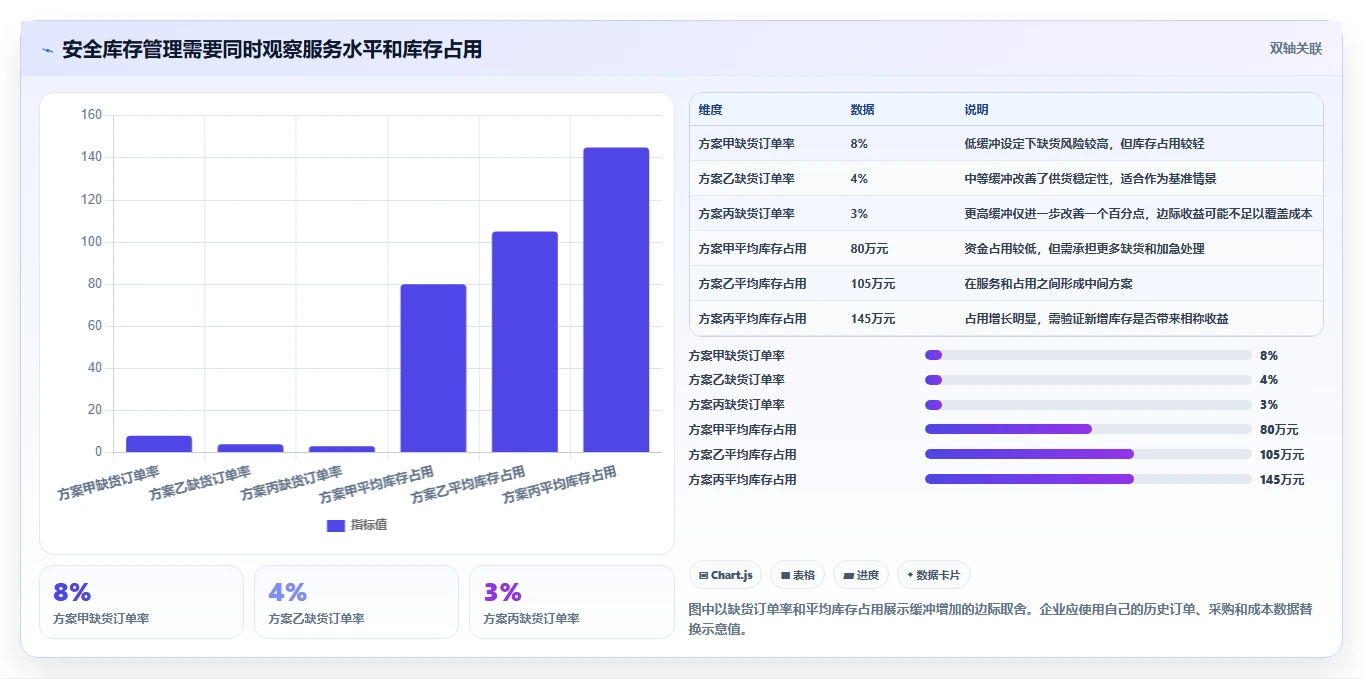Click table value 8%

point(859,144)
